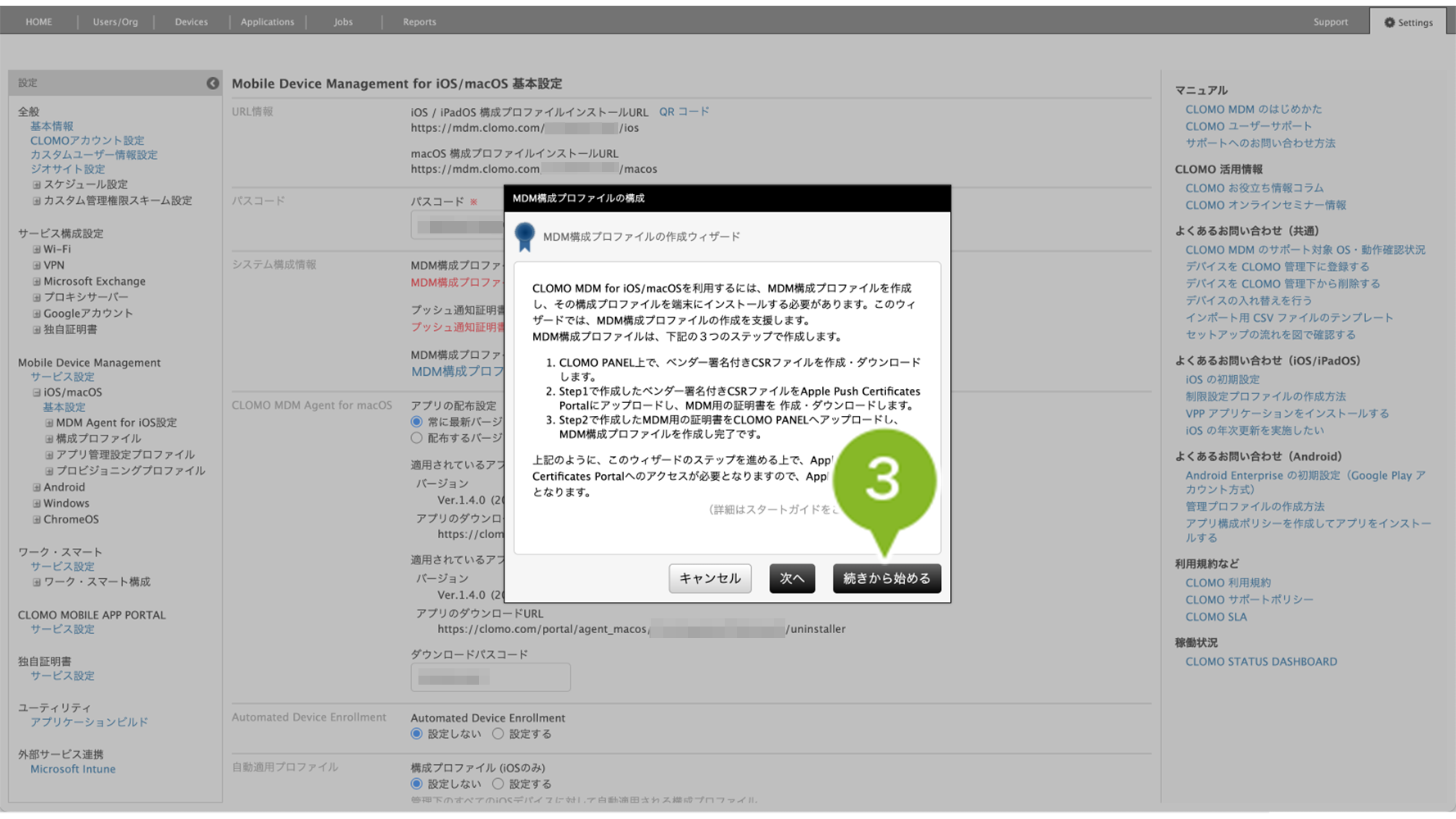Open Settings via the gear icon tab
This screenshot has width=1456, height=819.
tap(1409, 22)
